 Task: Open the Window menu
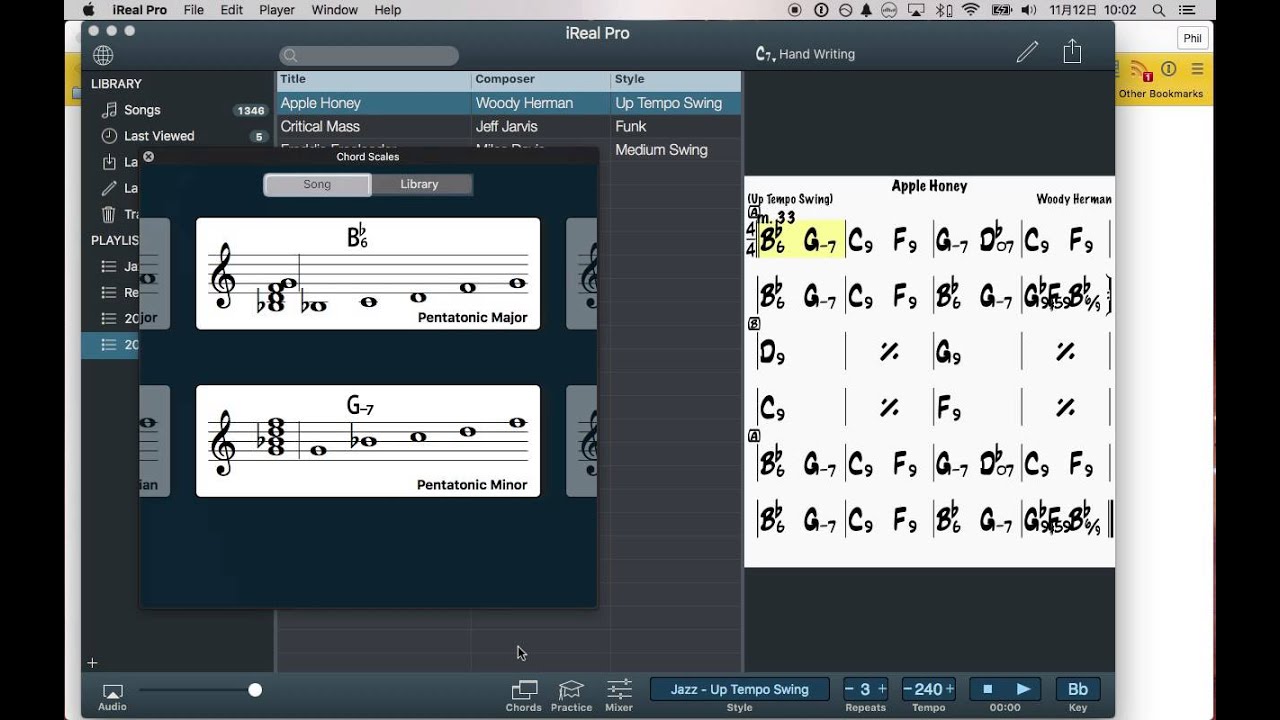[335, 10]
